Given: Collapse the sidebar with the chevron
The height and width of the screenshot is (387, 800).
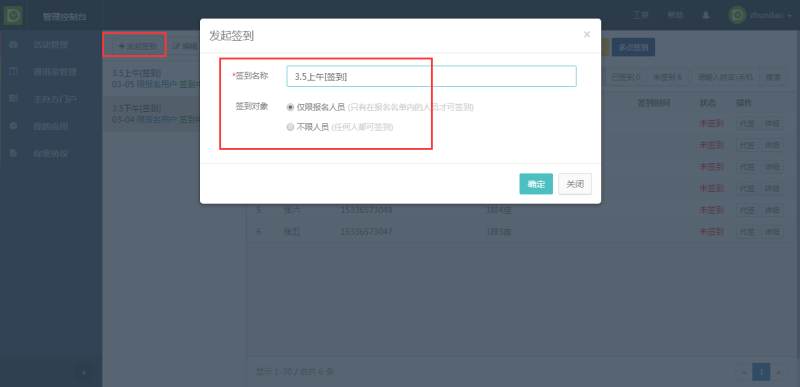Looking at the screenshot, I should (84, 373).
